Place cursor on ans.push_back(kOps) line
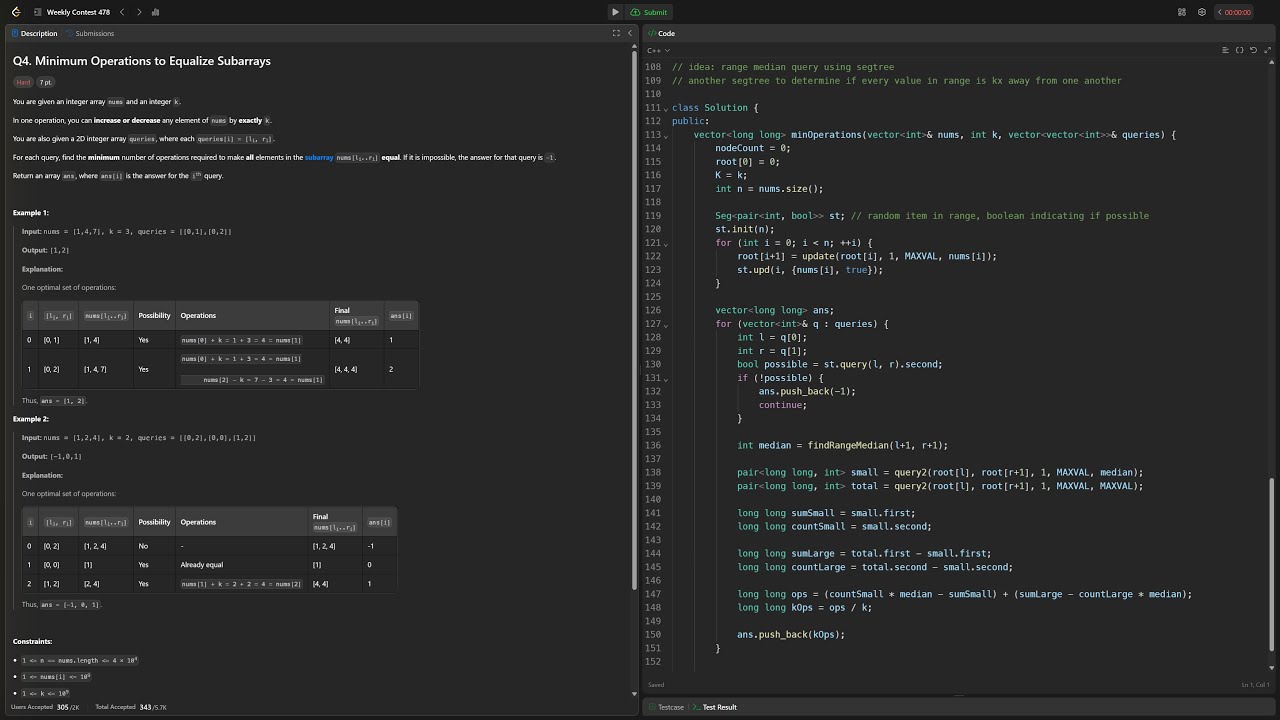Screen dimensions: 1280x720 tap(791, 634)
